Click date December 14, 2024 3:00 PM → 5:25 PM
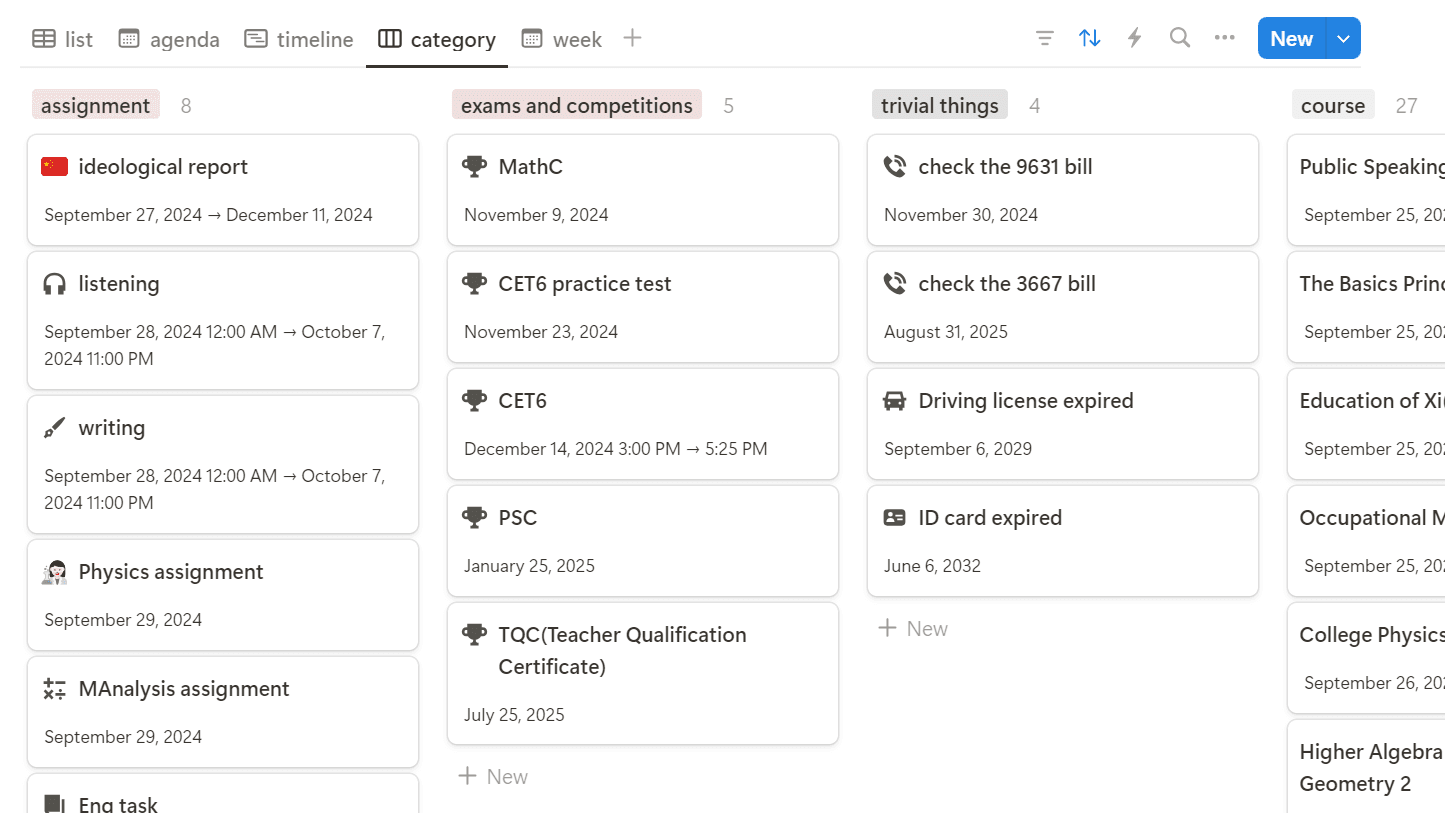1445x813 pixels. pyautogui.click(x=616, y=449)
